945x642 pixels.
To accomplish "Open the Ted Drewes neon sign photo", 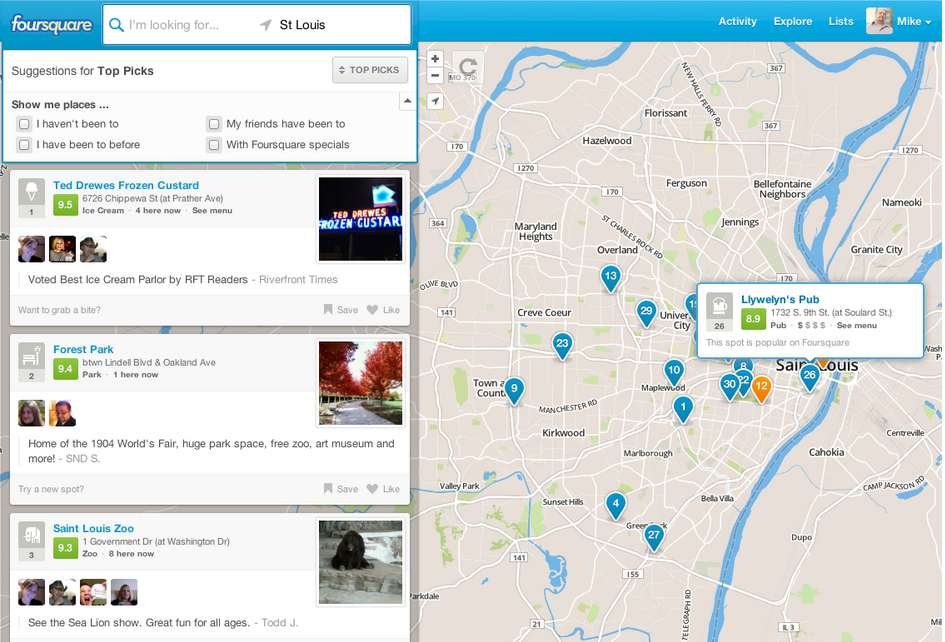I will tap(360, 219).
